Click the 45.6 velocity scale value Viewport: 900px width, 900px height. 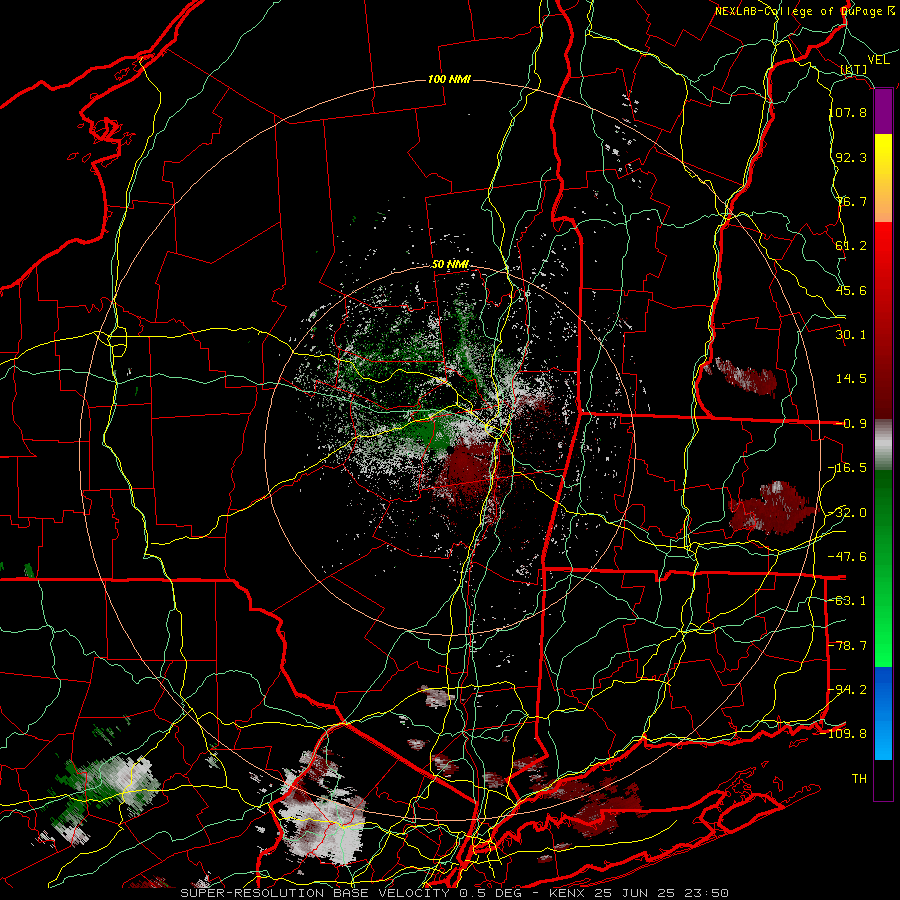point(852,290)
